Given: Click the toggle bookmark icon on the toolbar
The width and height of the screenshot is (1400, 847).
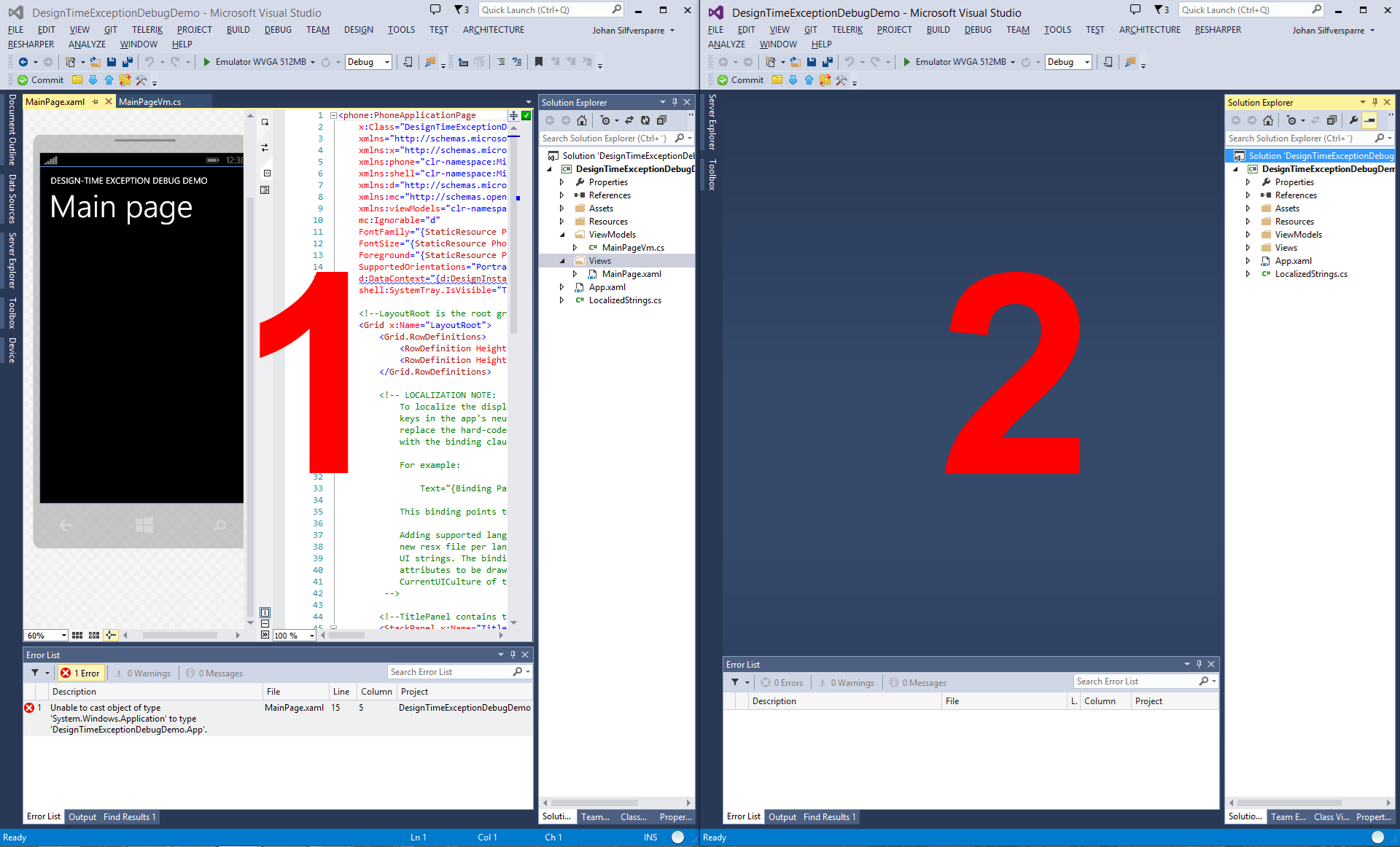Looking at the screenshot, I should (539, 62).
